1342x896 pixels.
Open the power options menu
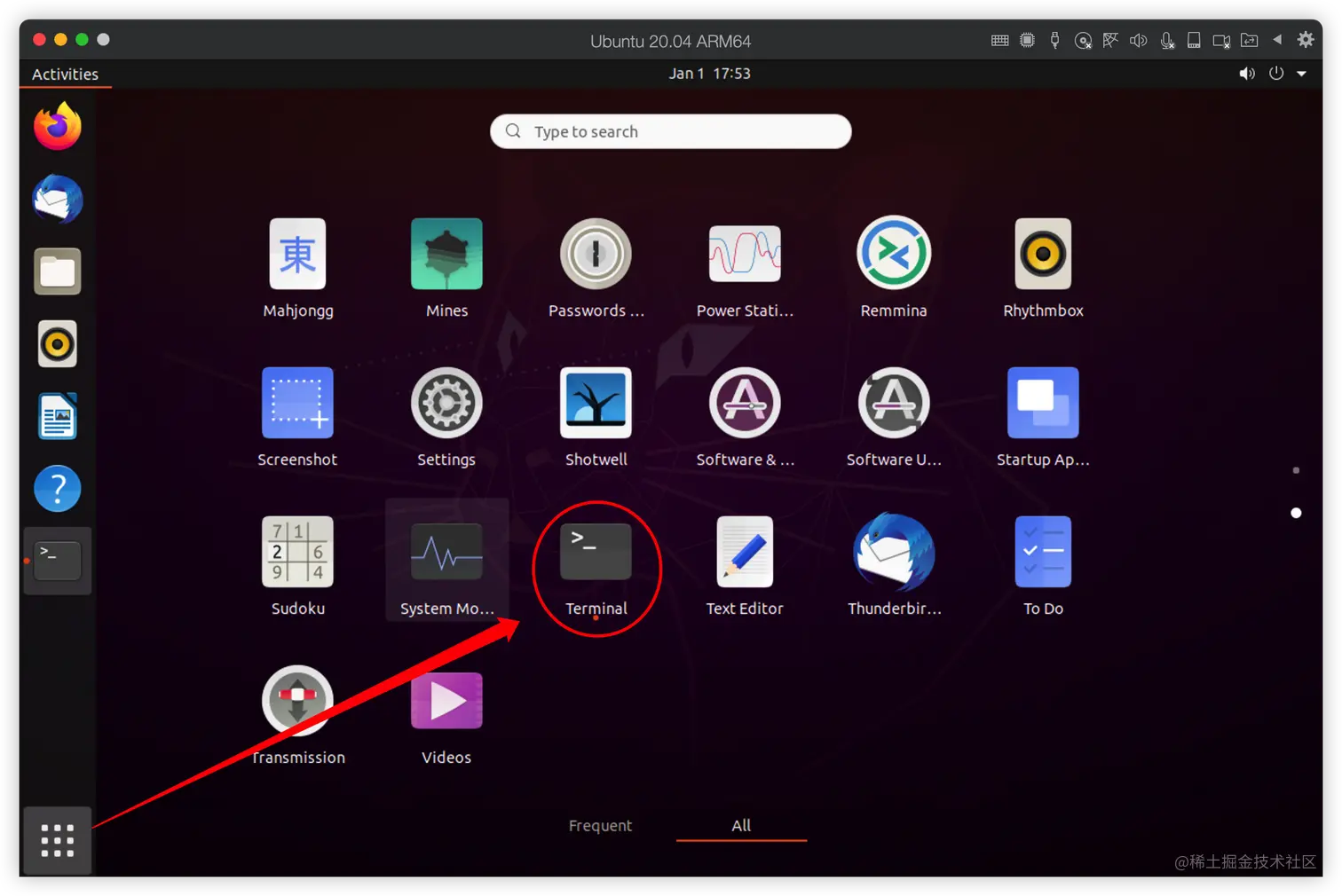tap(1275, 74)
